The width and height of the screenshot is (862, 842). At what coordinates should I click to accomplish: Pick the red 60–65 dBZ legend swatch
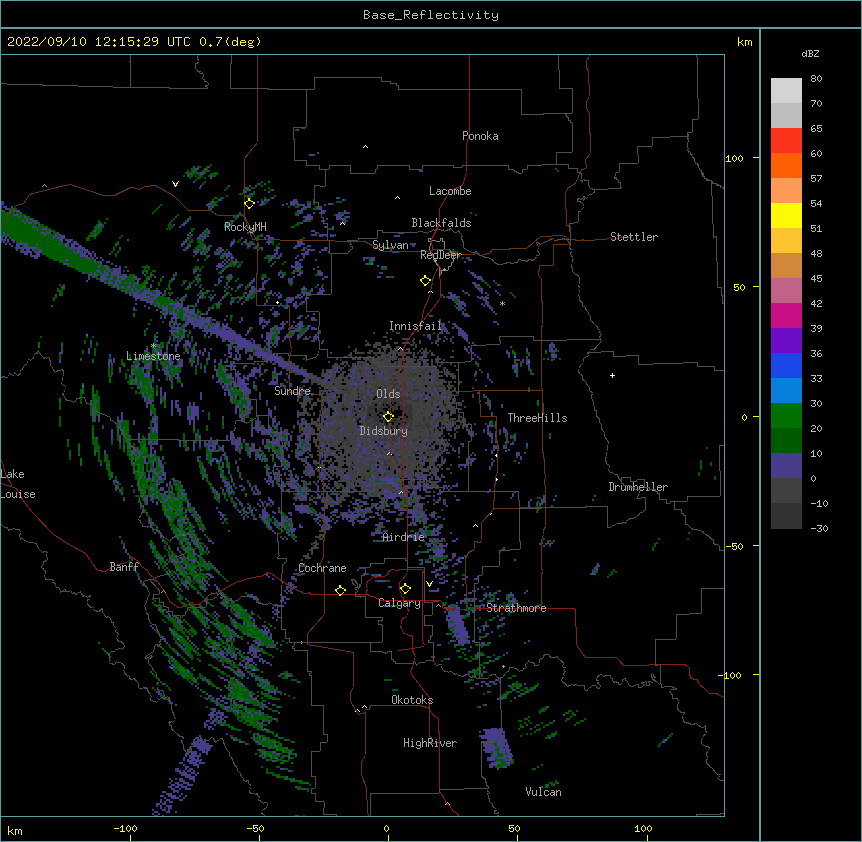pyautogui.click(x=786, y=141)
